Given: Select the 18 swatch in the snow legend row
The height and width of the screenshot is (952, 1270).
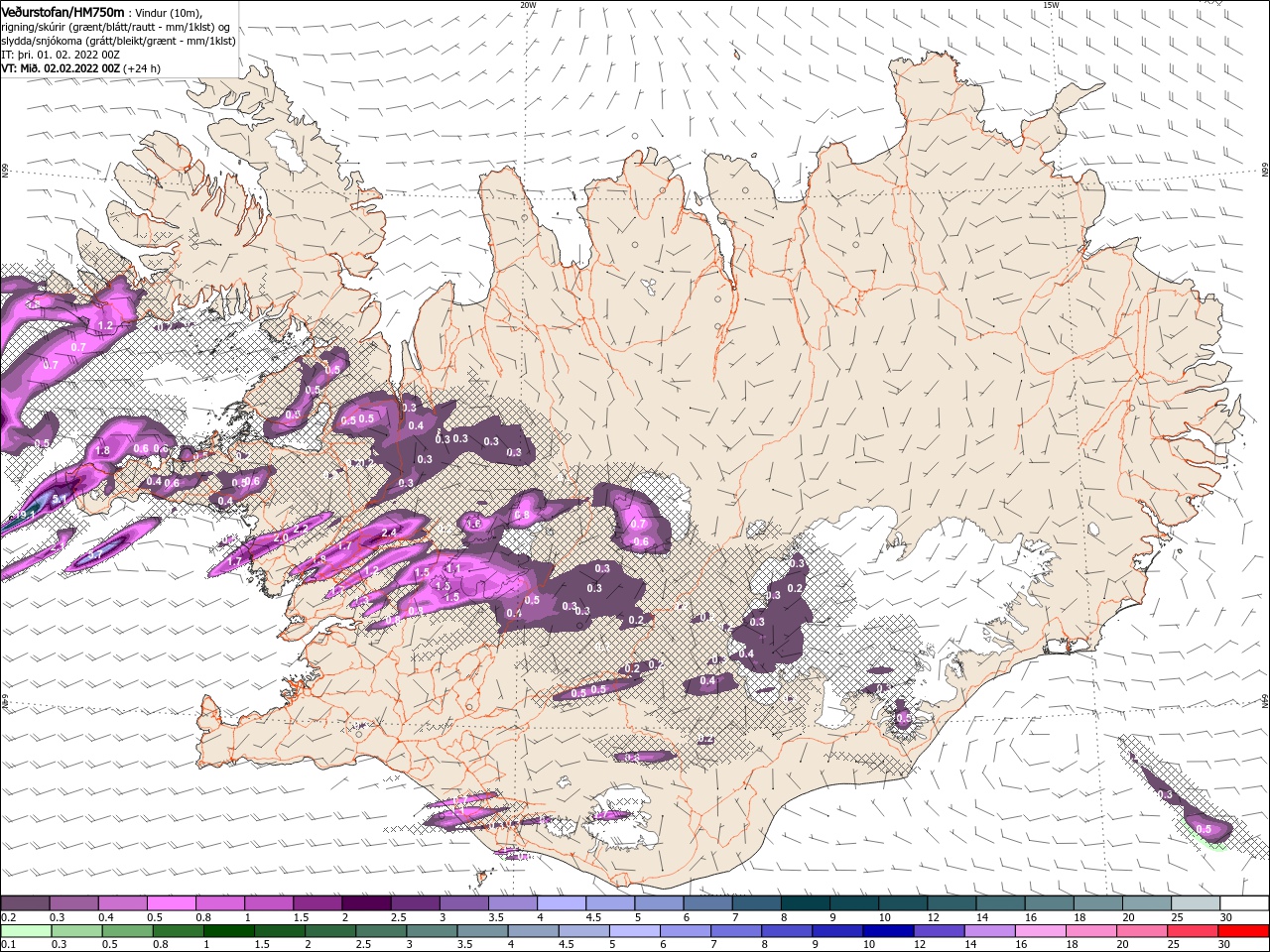Looking at the screenshot, I should pos(1098,903).
